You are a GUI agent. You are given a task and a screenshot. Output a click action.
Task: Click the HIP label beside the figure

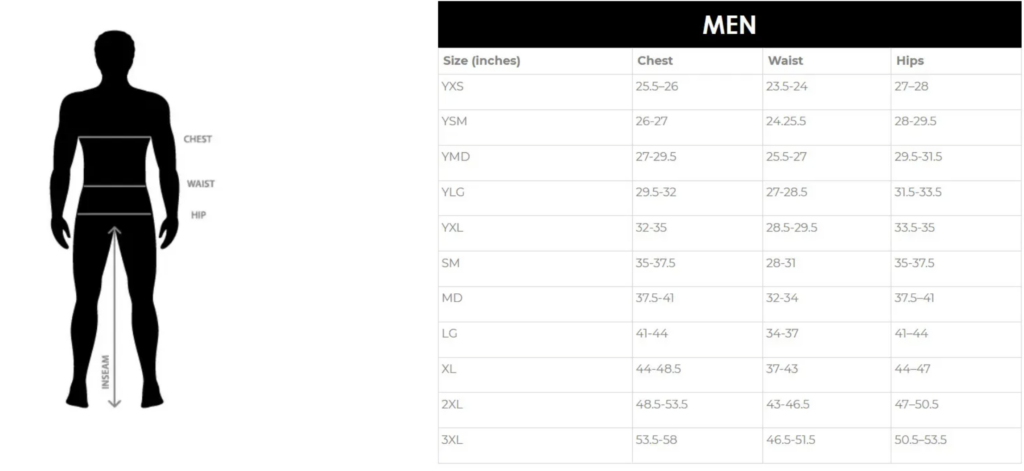199,214
